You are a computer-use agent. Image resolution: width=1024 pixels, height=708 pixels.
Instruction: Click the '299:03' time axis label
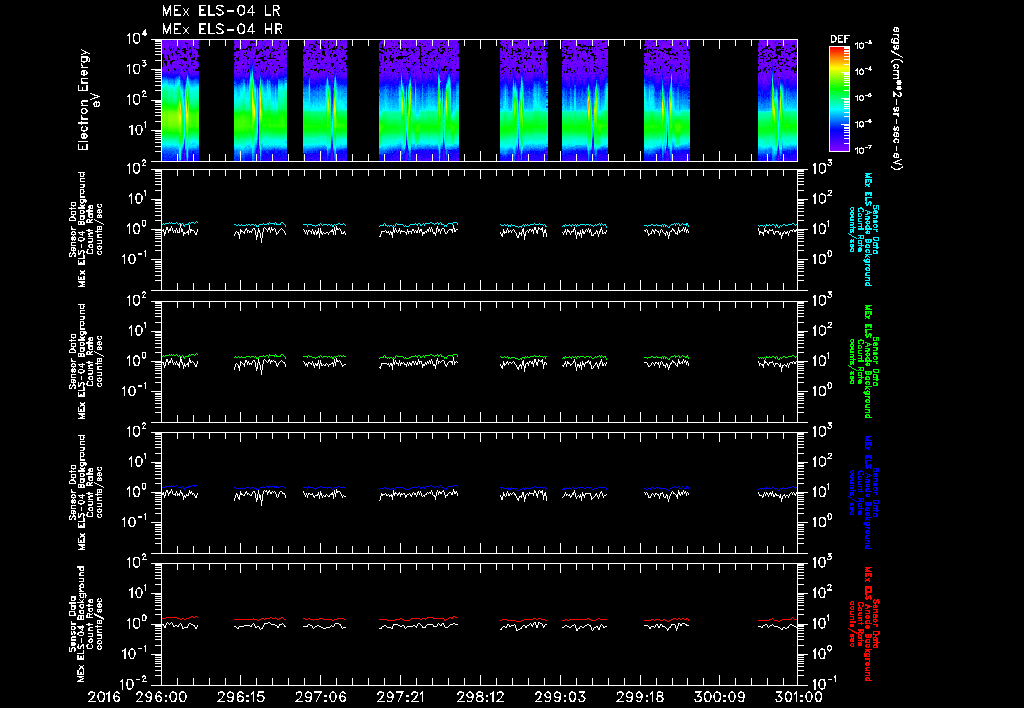pos(559,698)
